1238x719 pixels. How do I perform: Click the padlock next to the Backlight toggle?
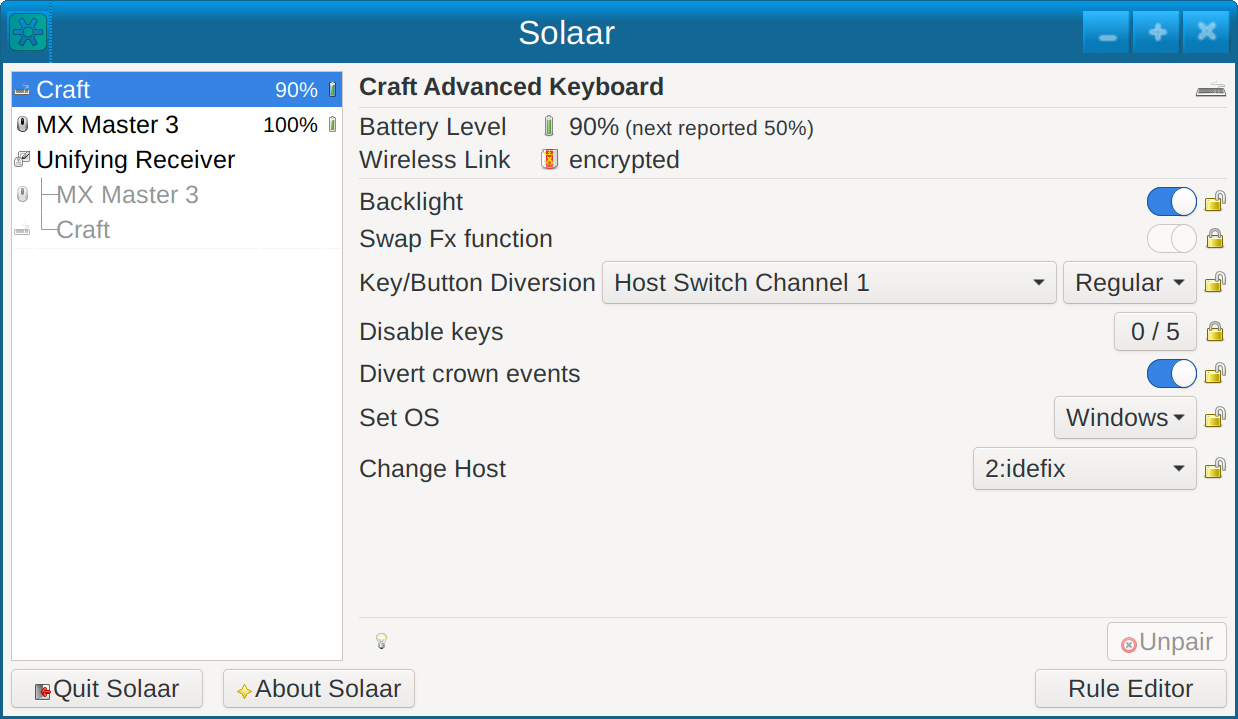point(1215,201)
